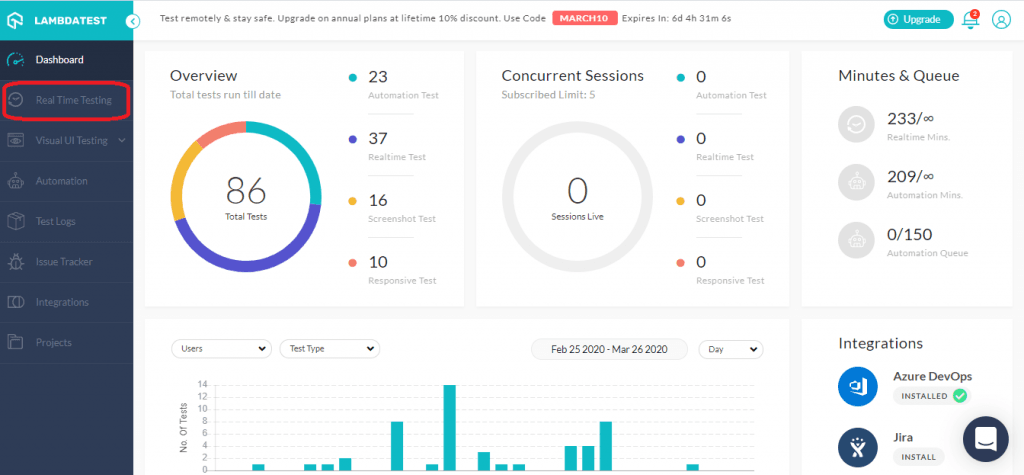Go to Test Logs in sidebar
This screenshot has height=475, width=1024.
tap(55, 221)
